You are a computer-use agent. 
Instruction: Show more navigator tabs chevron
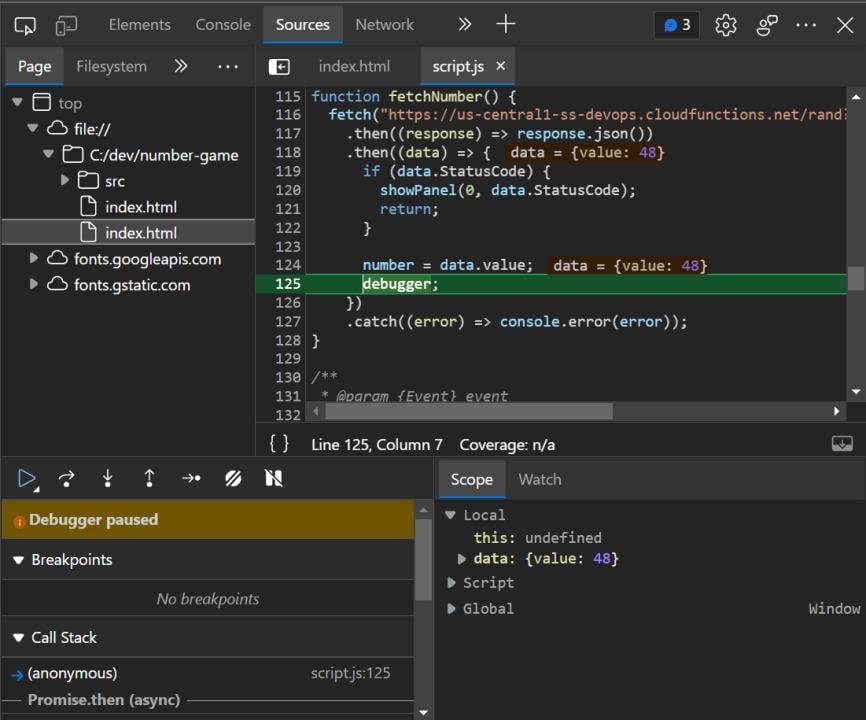pyautogui.click(x=181, y=66)
